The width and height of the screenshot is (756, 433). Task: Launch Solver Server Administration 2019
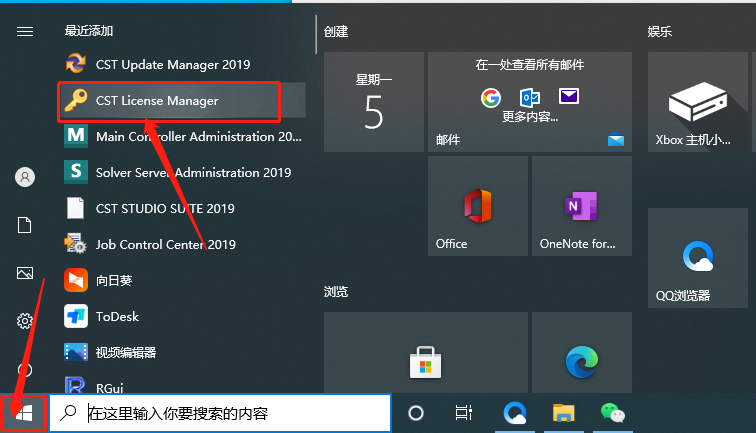coord(181,172)
